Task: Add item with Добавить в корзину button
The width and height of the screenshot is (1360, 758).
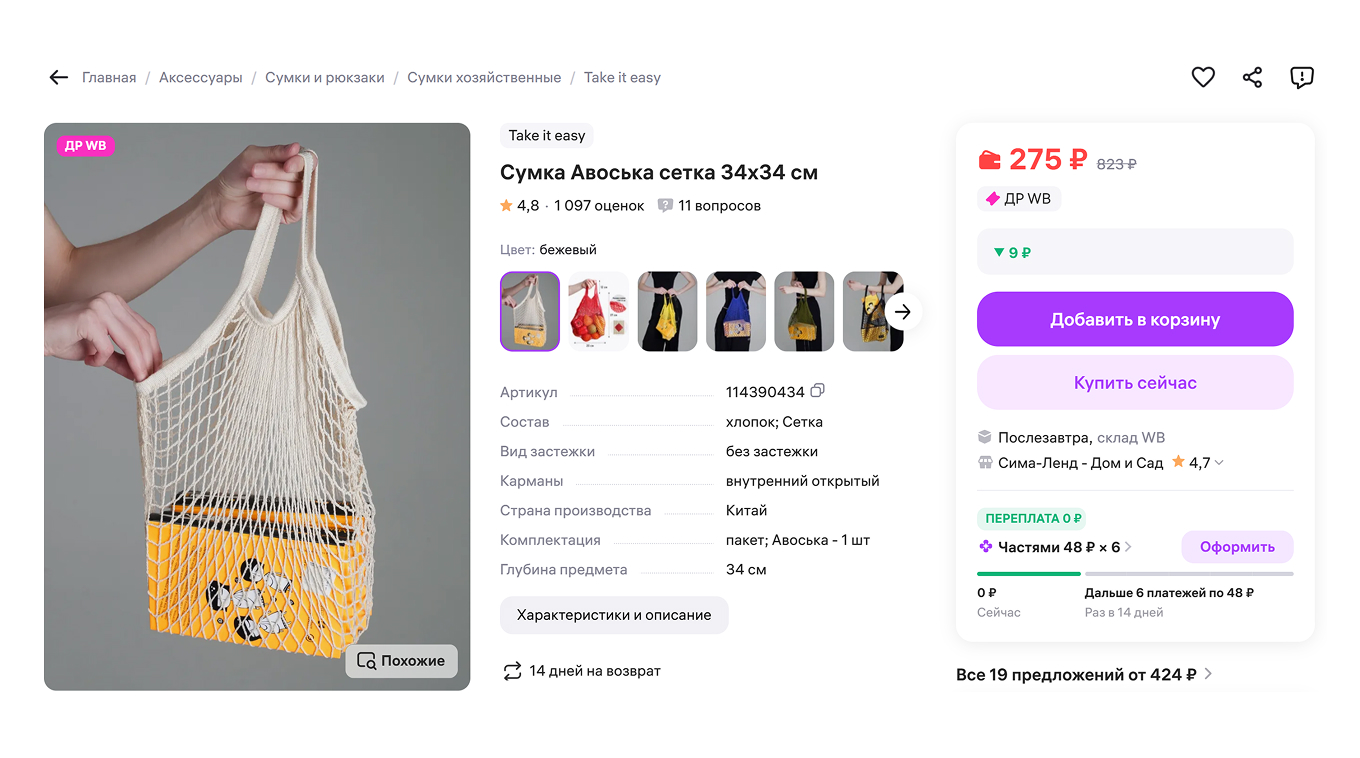Action: [x=1135, y=320]
